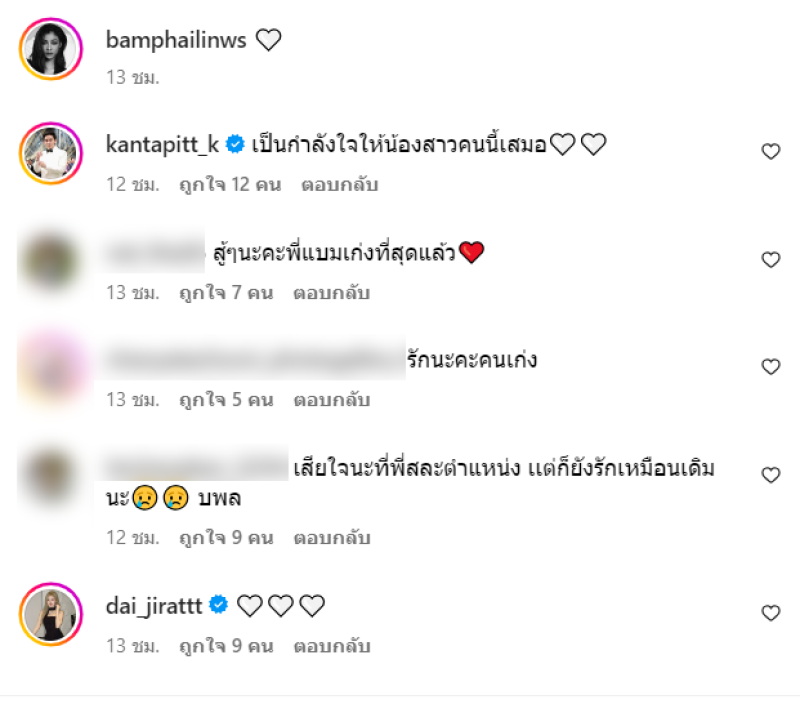The height and width of the screenshot is (704, 800).
Task: Click verified badge next to dai_jirattt
Action: (x=218, y=605)
